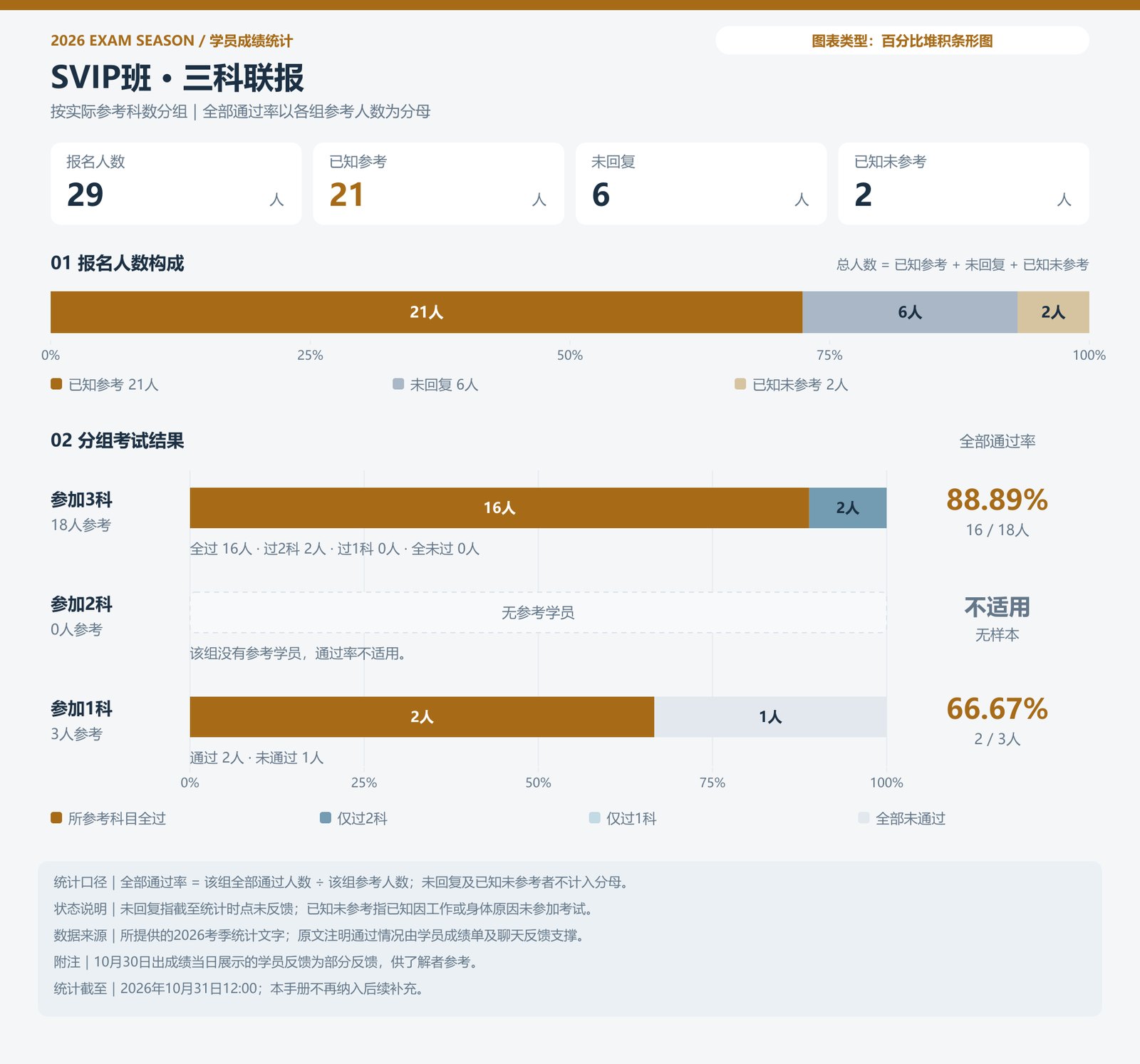Click the 参加3科 row label
The width and height of the screenshot is (1140, 1064).
tap(81, 500)
